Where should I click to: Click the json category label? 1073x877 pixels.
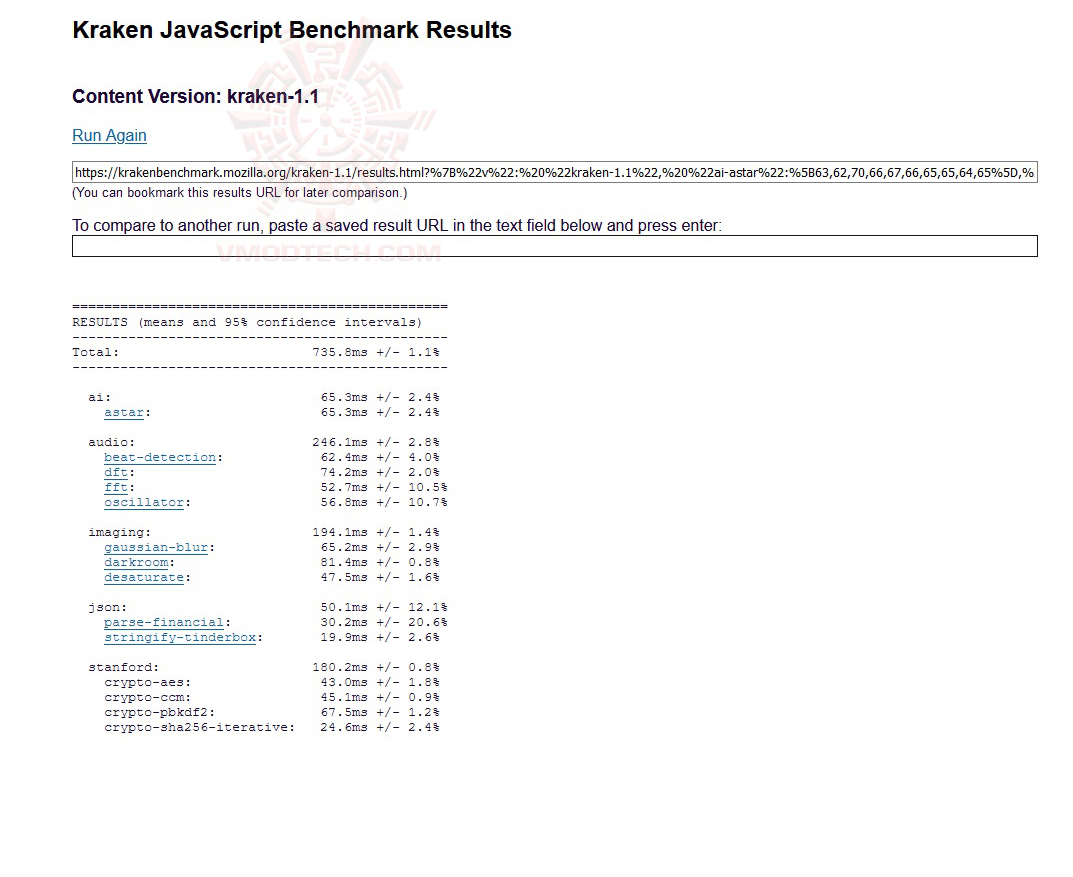107,607
